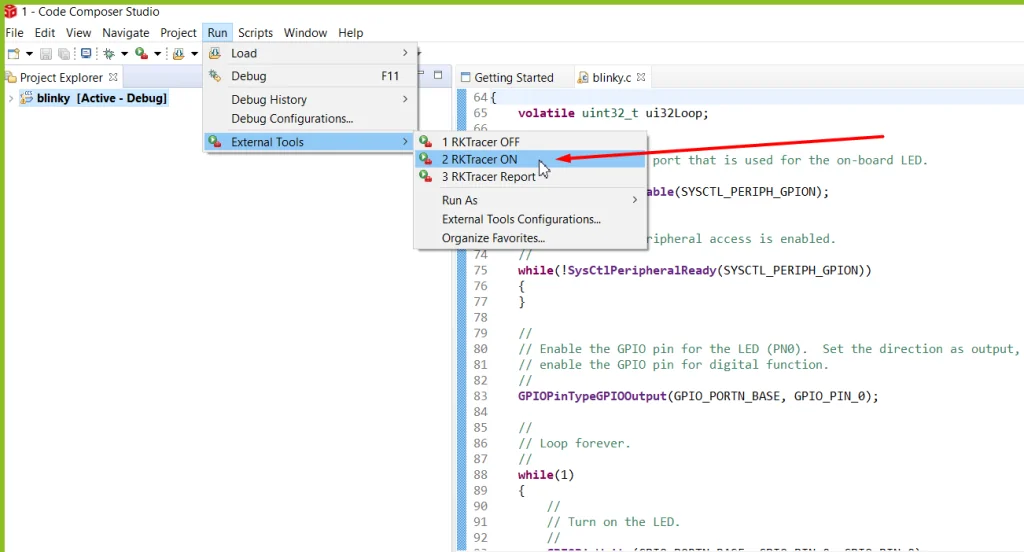
Task: Open the Help menu
Action: [x=351, y=33]
